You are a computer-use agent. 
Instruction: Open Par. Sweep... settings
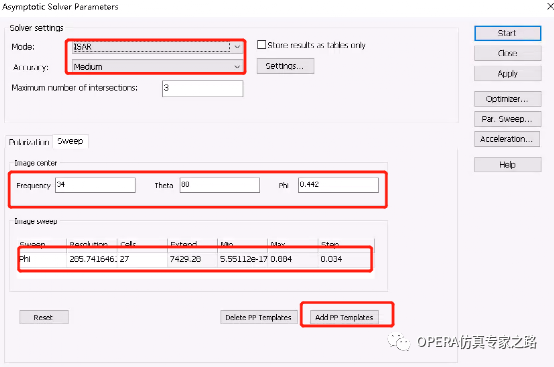507,119
